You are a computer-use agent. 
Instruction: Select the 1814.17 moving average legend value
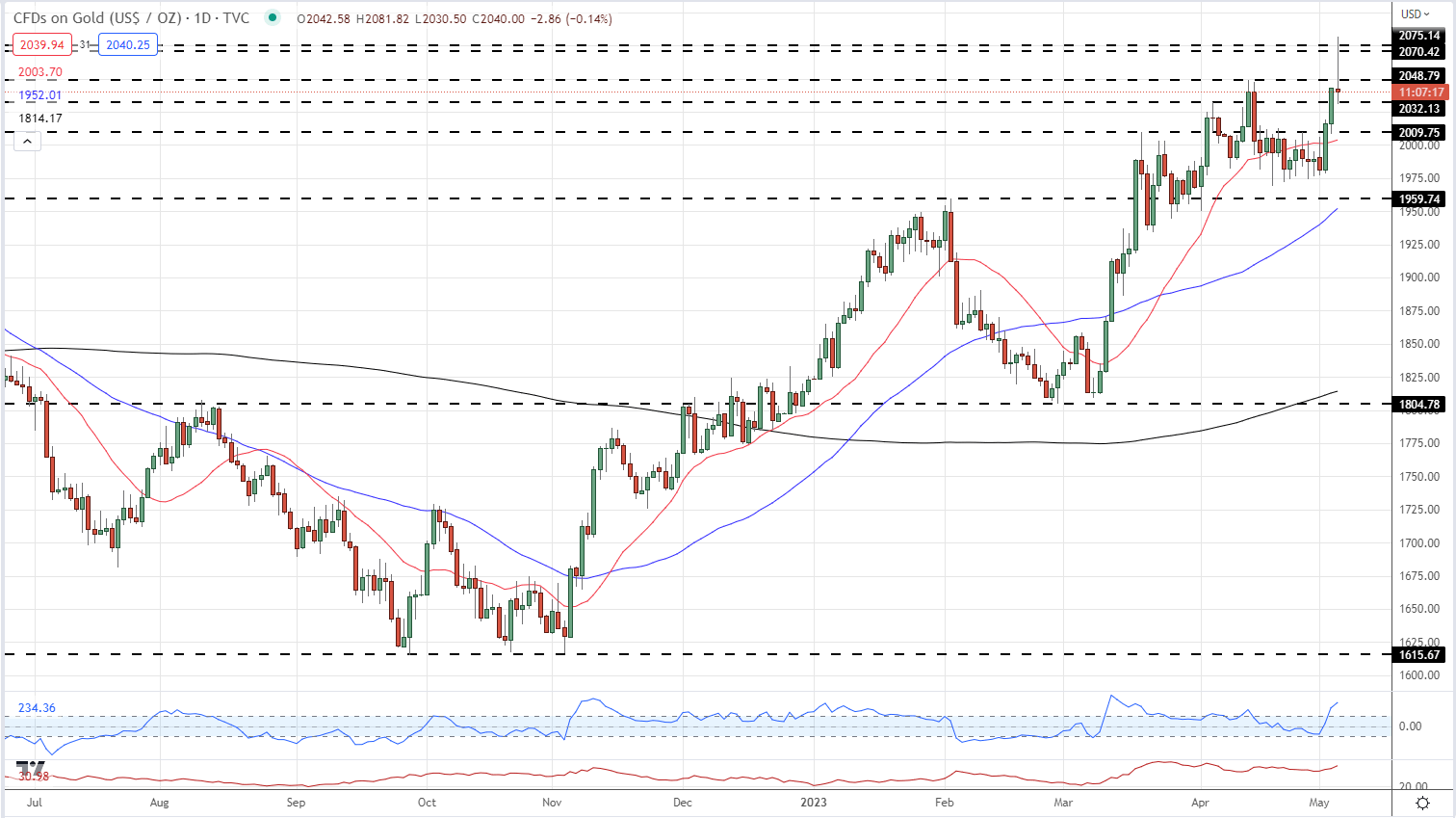point(40,119)
